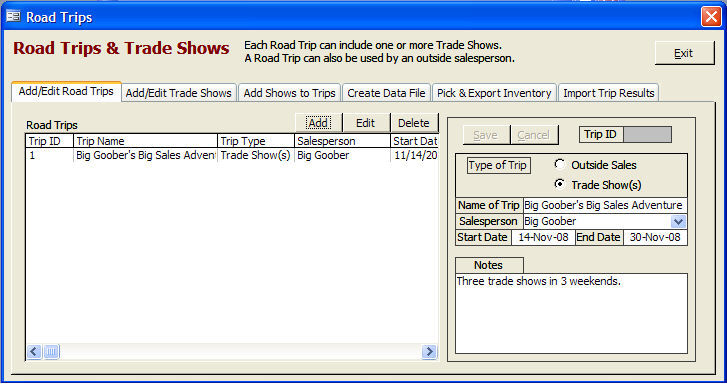Click the Start Date field 14-Nov-08

543,237
